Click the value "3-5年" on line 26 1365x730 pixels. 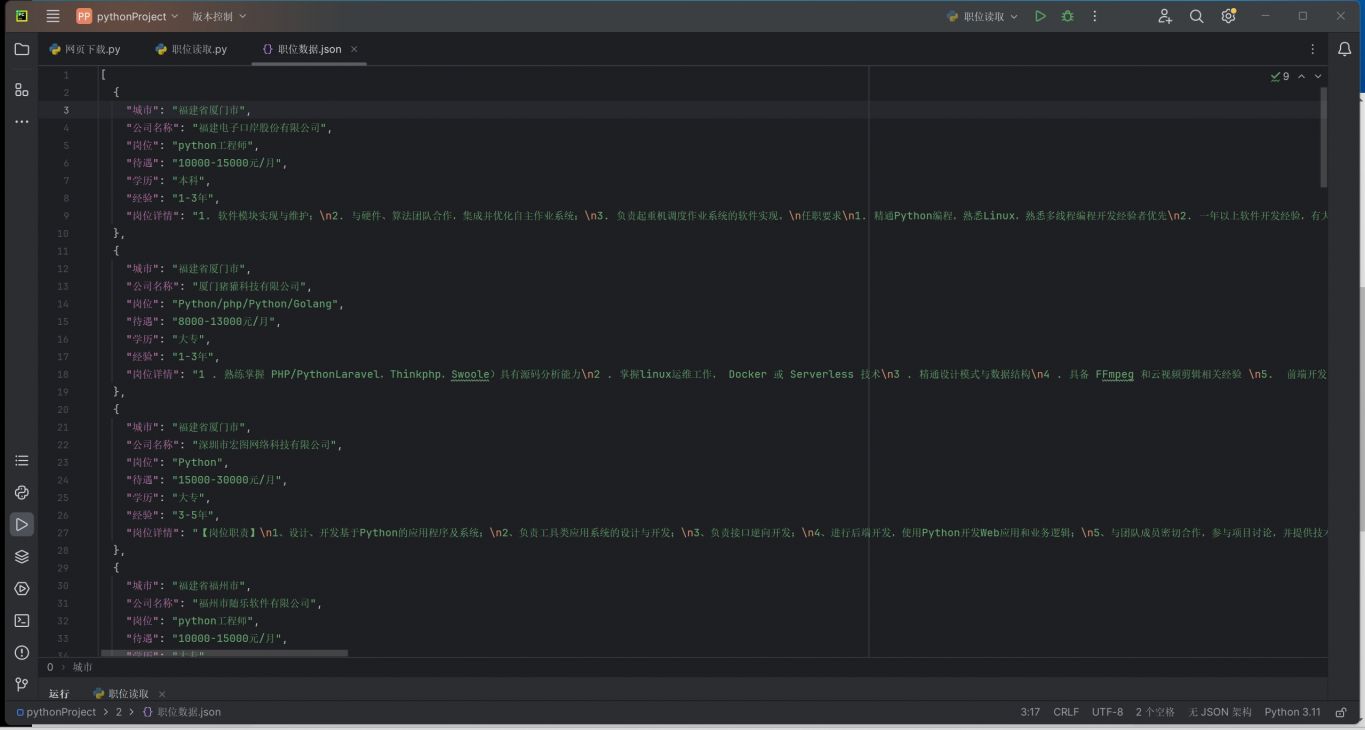click(x=194, y=515)
